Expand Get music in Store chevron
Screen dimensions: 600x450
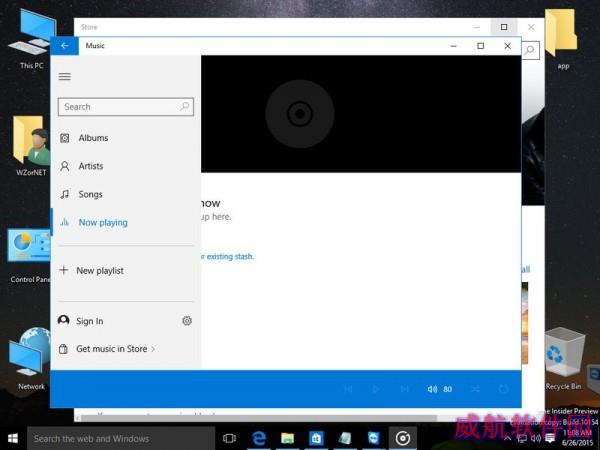point(153,349)
